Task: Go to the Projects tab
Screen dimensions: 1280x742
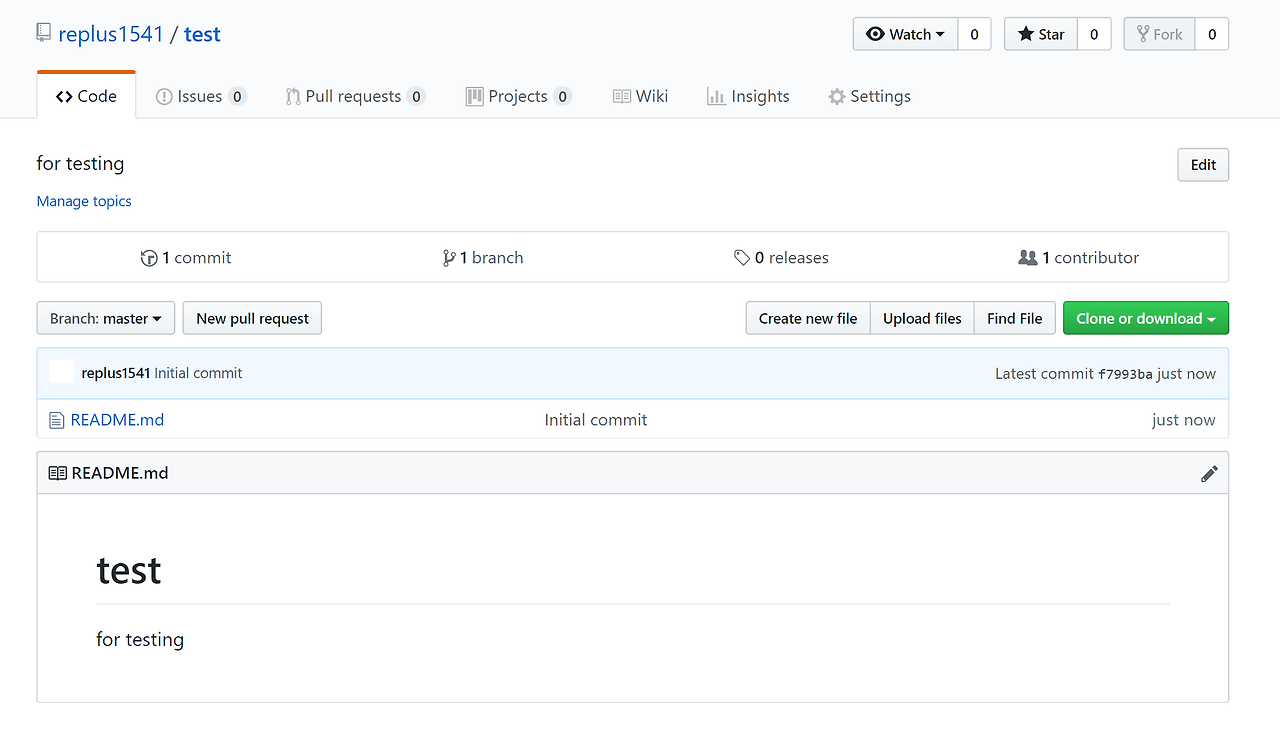Action: point(519,96)
